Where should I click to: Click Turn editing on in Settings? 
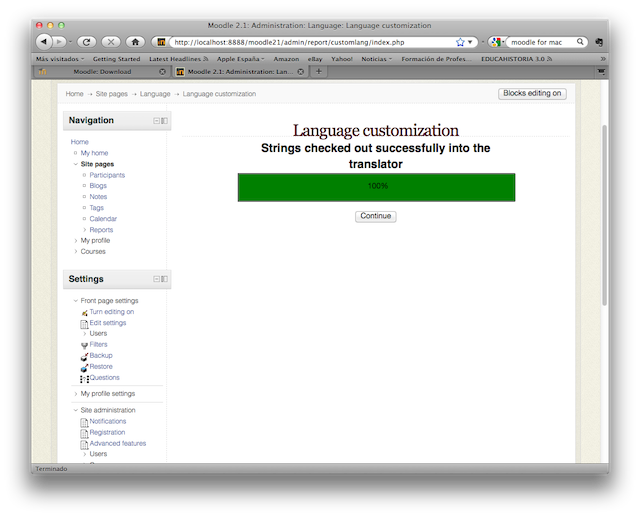coord(111,312)
